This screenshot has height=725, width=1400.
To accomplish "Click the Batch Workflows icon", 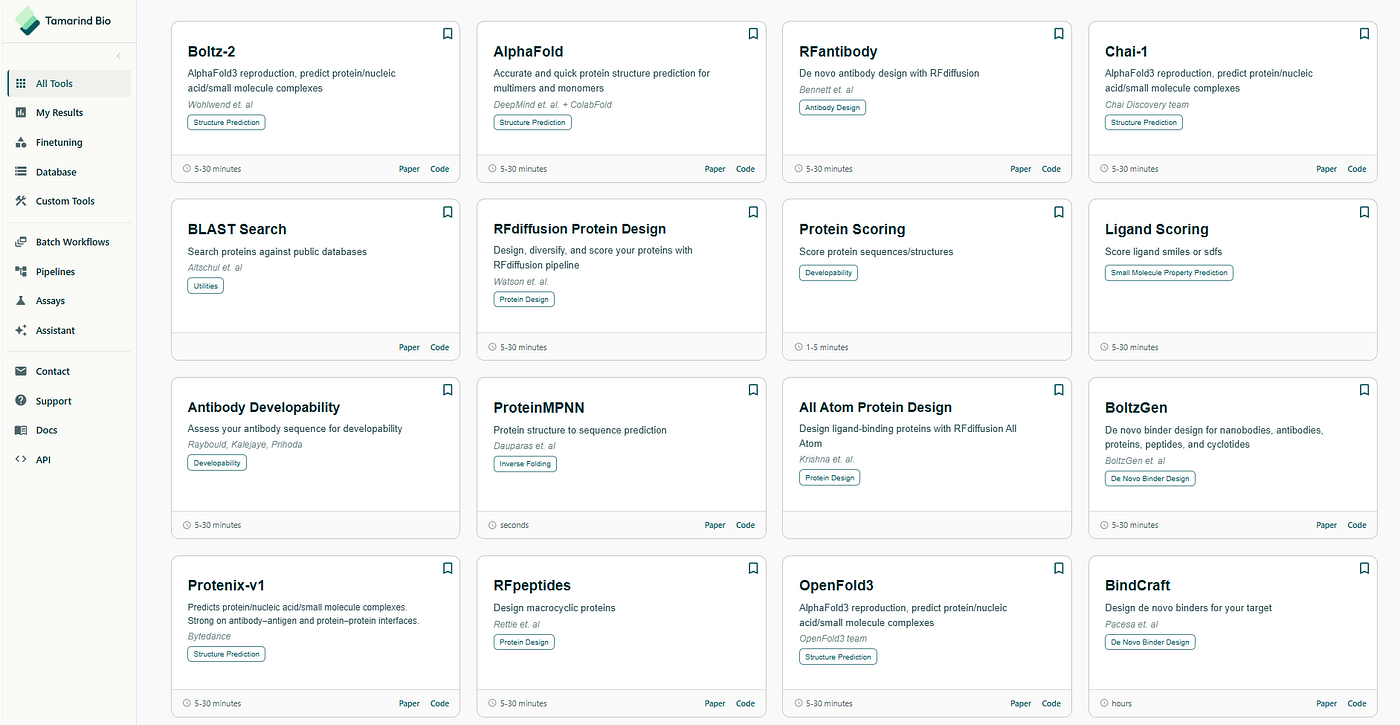I will [21, 242].
